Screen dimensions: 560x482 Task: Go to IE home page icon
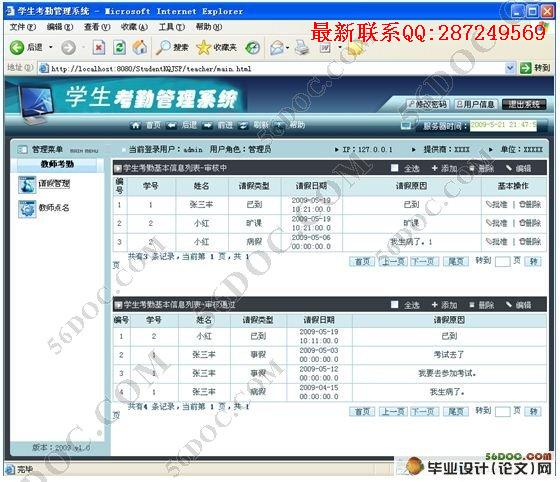coord(140,47)
